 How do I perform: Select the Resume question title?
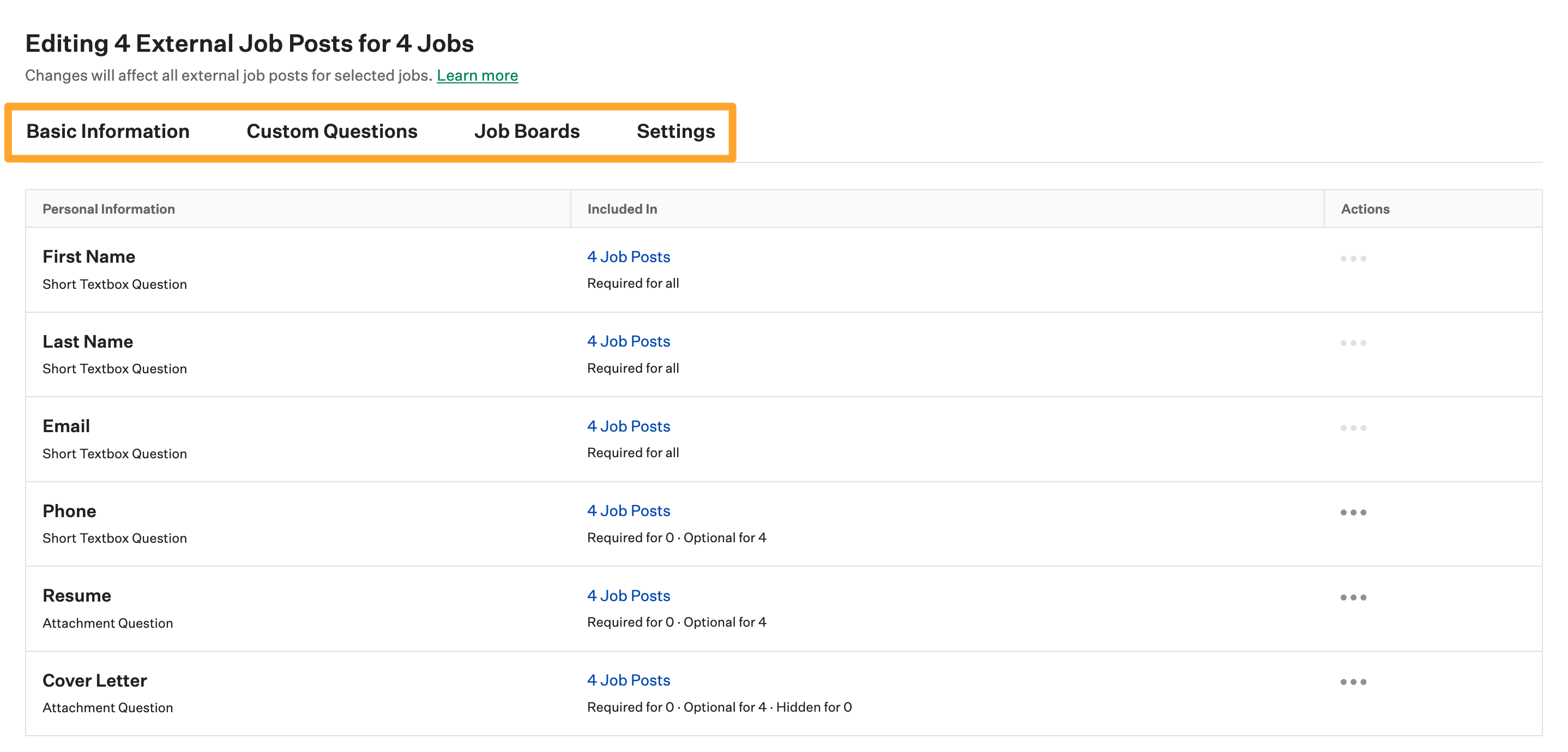77,596
